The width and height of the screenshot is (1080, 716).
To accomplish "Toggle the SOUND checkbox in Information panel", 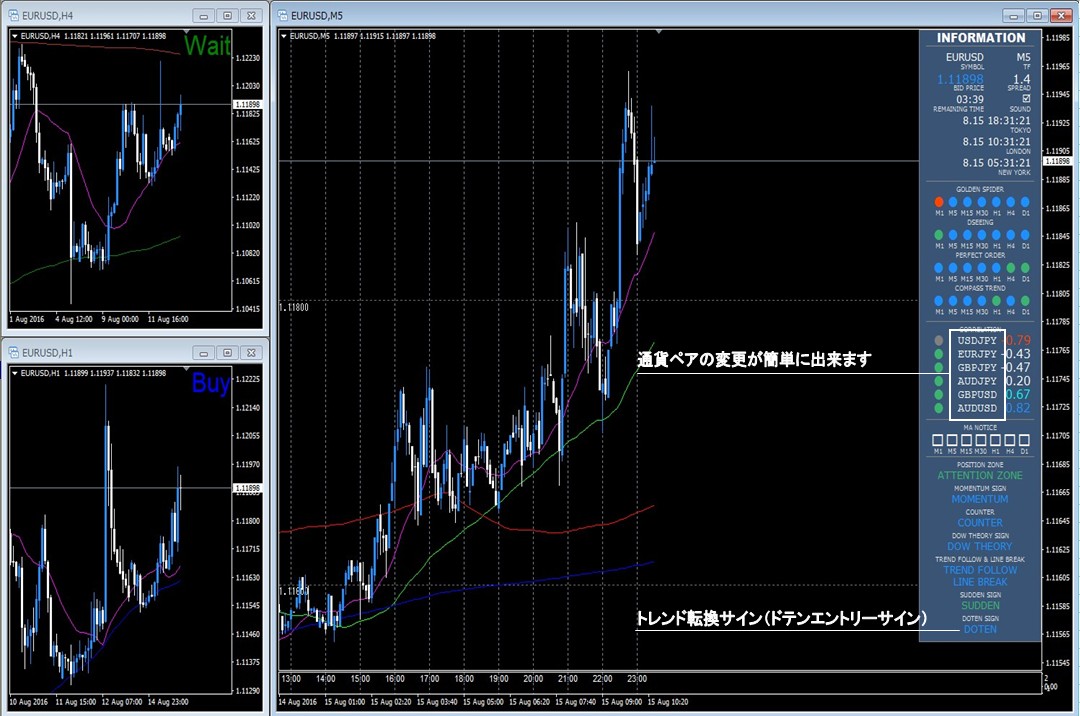I will (1026, 98).
